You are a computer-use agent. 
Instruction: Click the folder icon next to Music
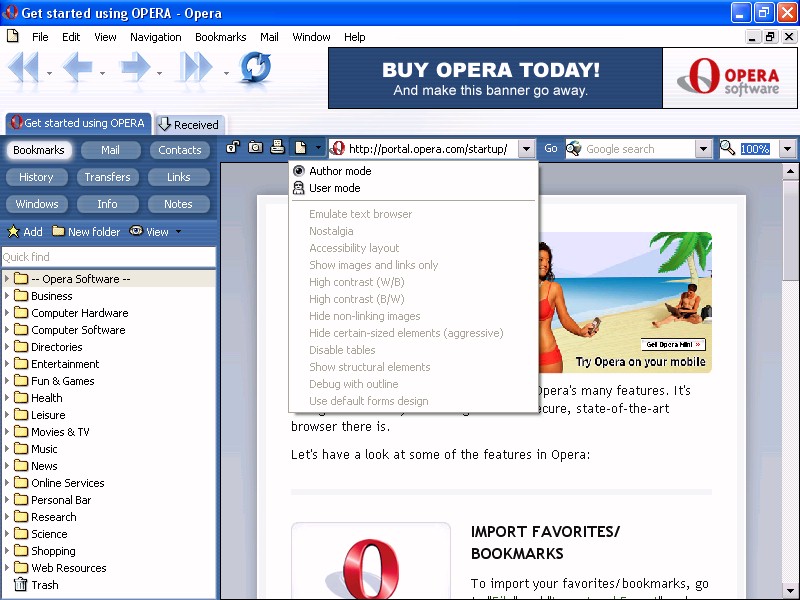click(x=21, y=448)
